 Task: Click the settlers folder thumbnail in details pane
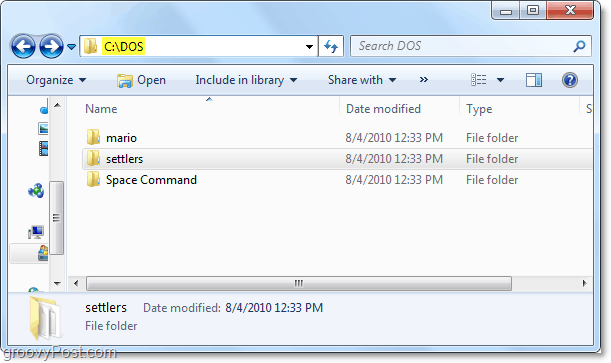click(x=46, y=318)
